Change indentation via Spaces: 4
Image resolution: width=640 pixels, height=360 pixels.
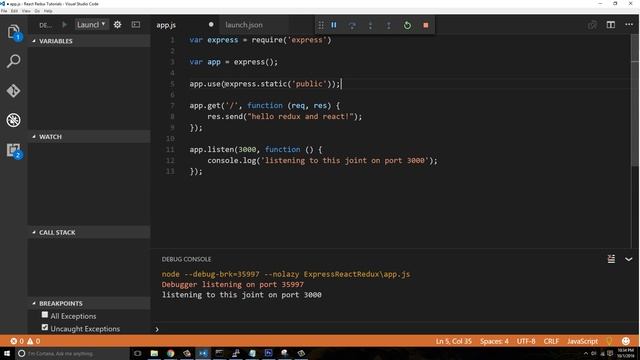click(x=494, y=341)
